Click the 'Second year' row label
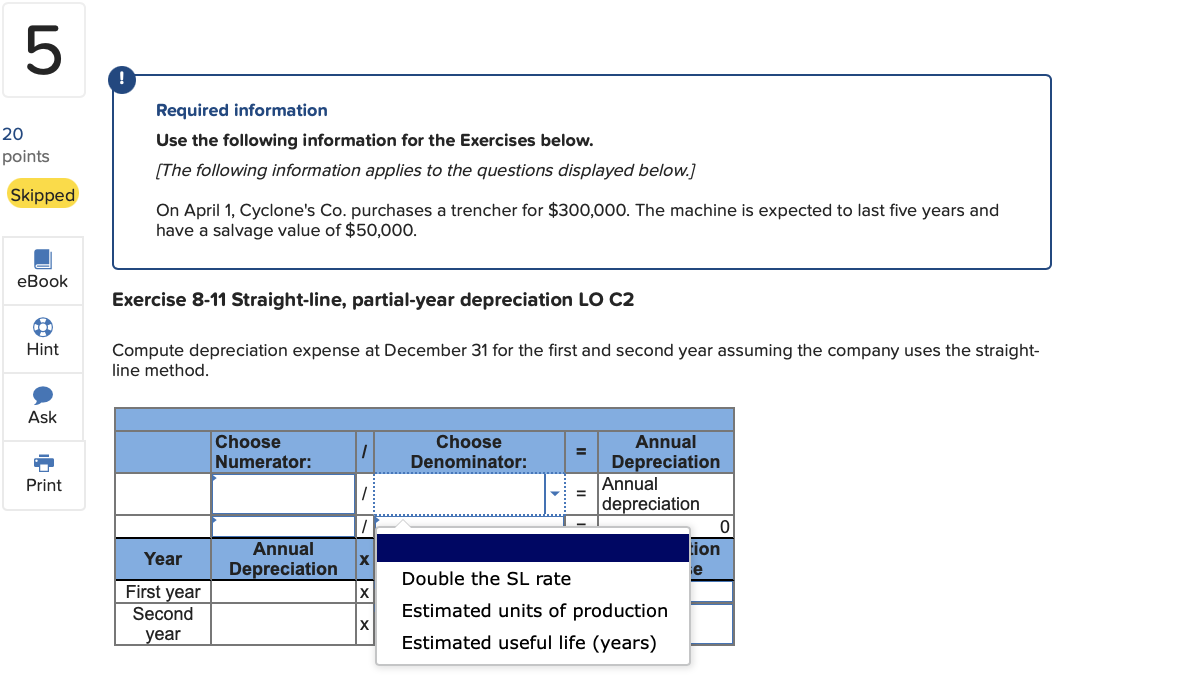The width and height of the screenshot is (1188, 682). click(x=163, y=624)
